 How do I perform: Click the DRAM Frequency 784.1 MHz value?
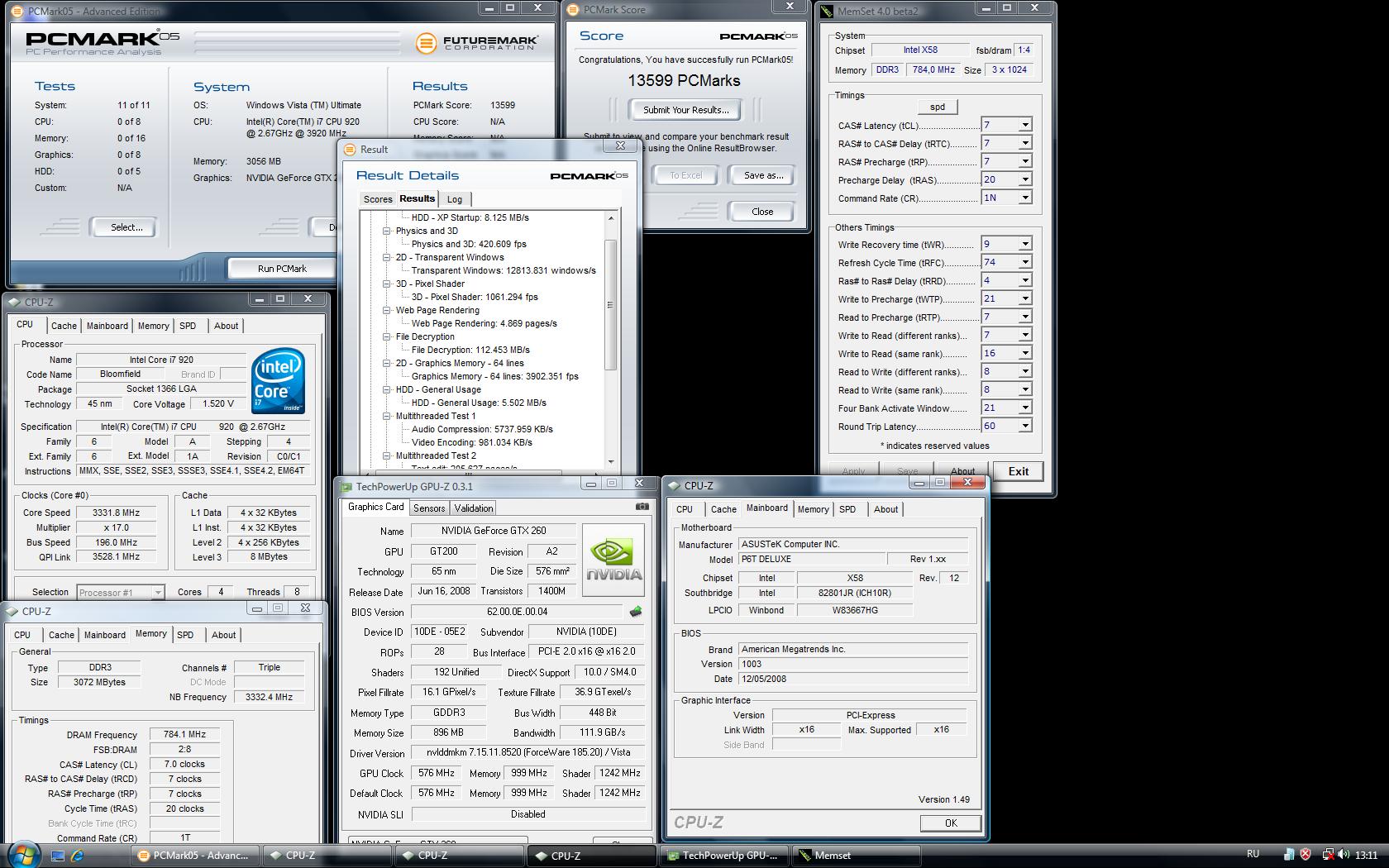(x=184, y=734)
